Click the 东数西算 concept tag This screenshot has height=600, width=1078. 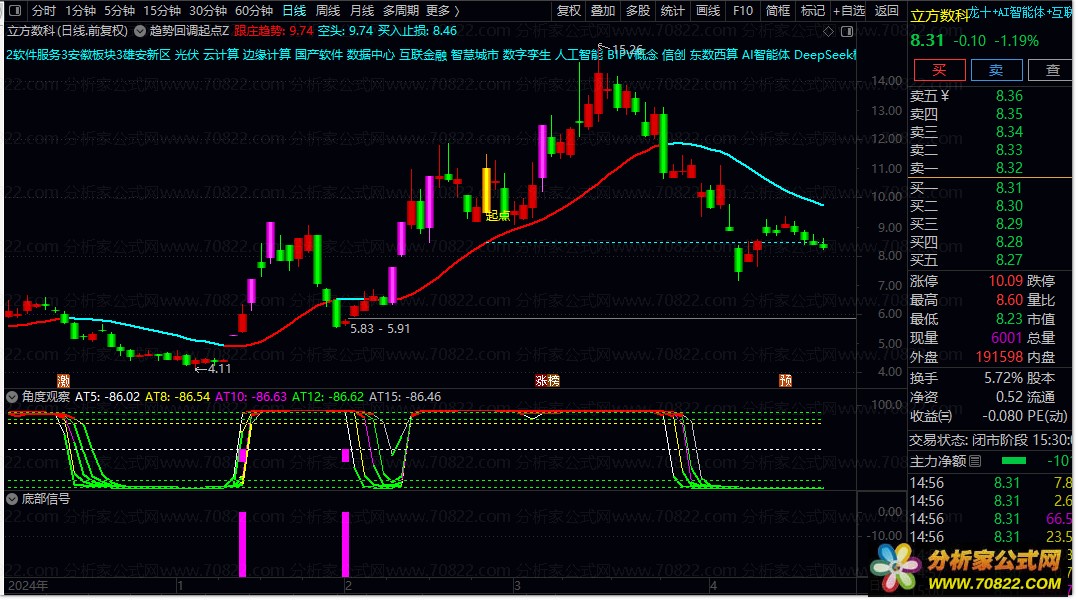click(x=714, y=55)
